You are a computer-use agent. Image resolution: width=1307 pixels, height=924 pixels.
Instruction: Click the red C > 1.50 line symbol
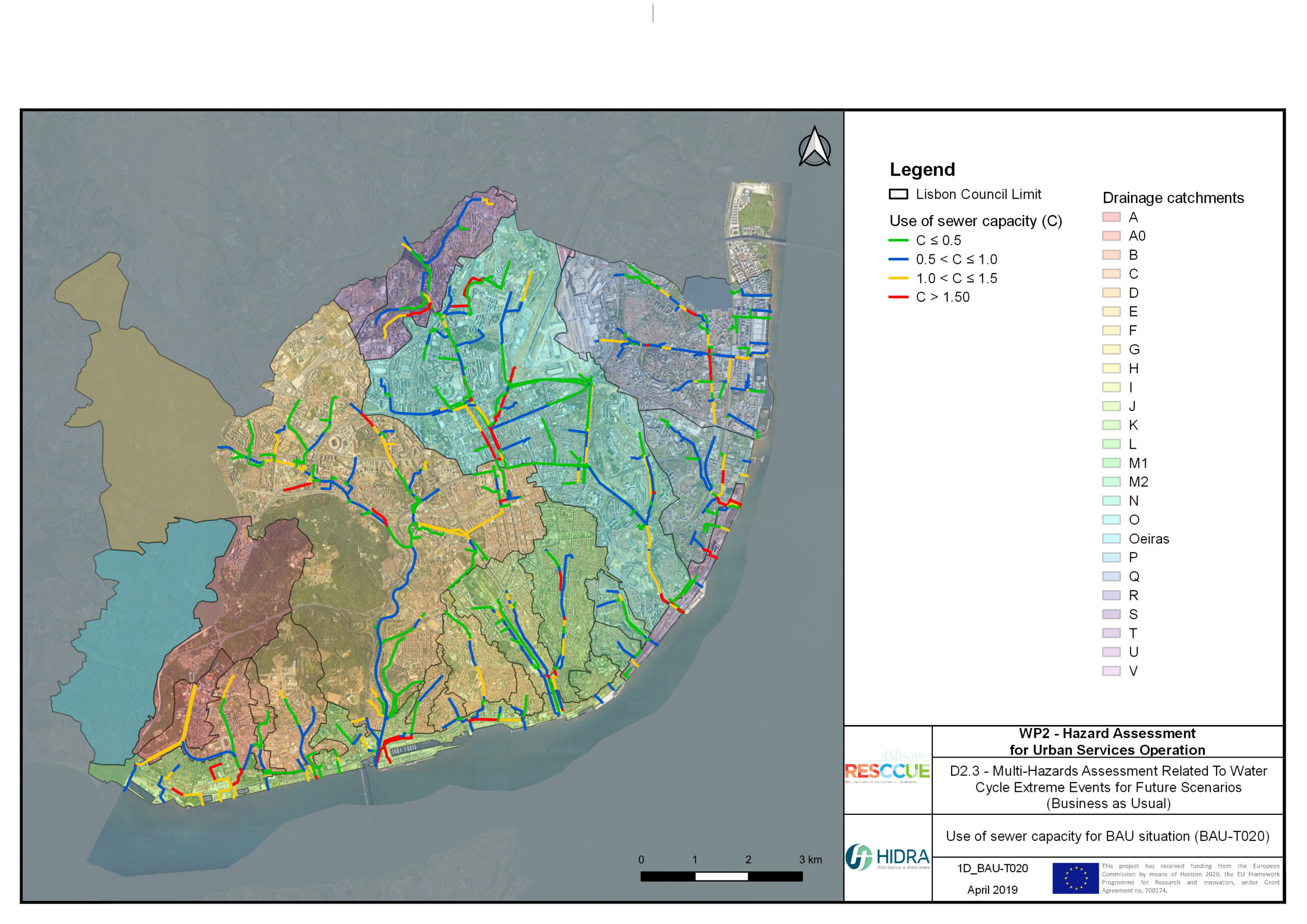click(898, 297)
